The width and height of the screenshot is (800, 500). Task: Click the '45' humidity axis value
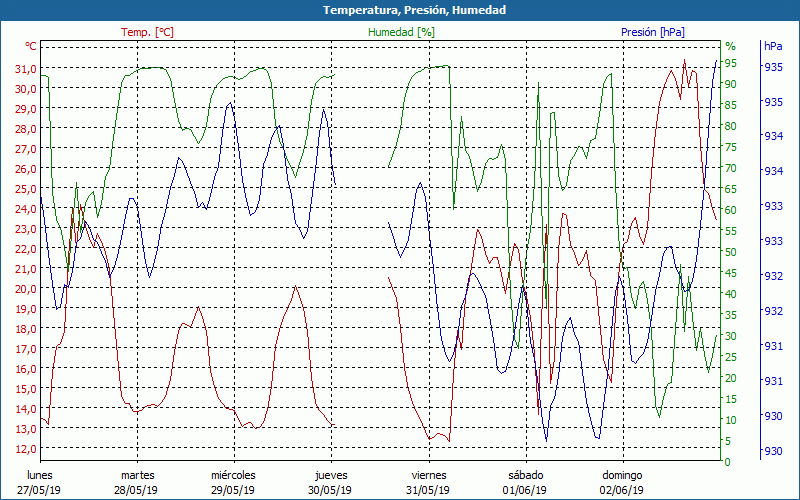[731, 273]
